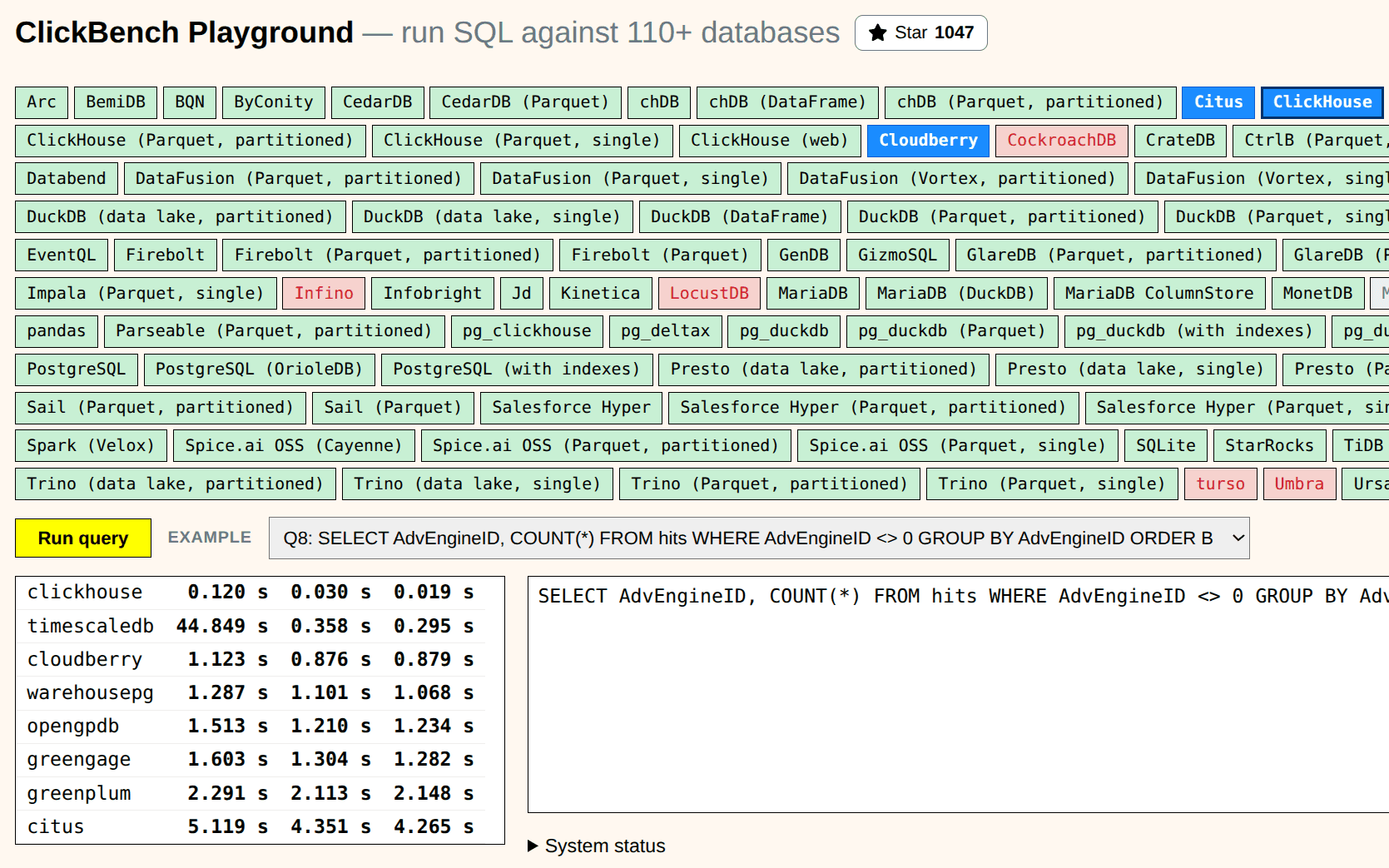Image resolution: width=1389 pixels, height=868 pixels.
Task: Enable Presto (data lake, single)
Action: (1136, 369)
